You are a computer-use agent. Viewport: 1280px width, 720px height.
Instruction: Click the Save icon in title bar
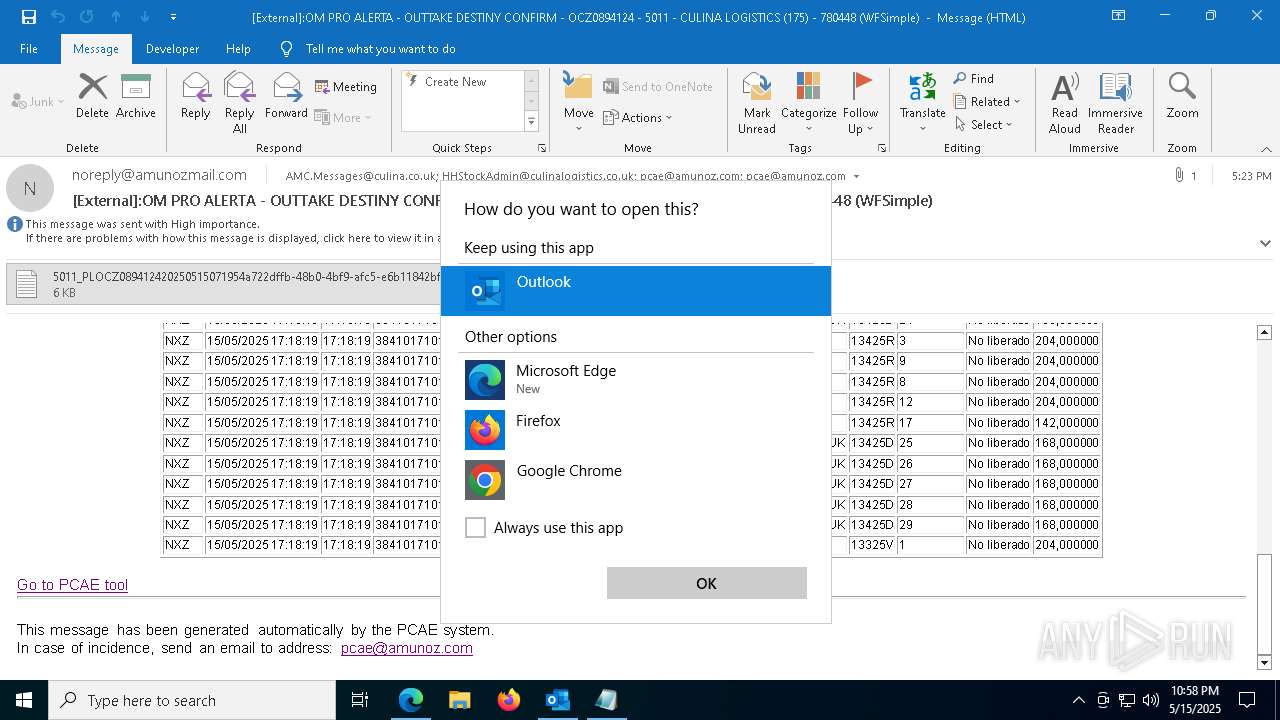[28, 17]
